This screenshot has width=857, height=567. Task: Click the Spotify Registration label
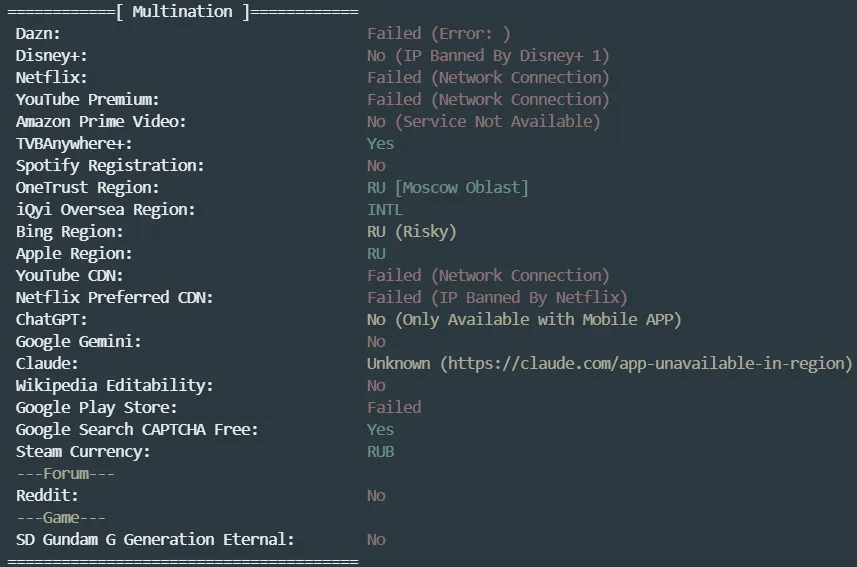pyautogui.click(x=110, y=166)
